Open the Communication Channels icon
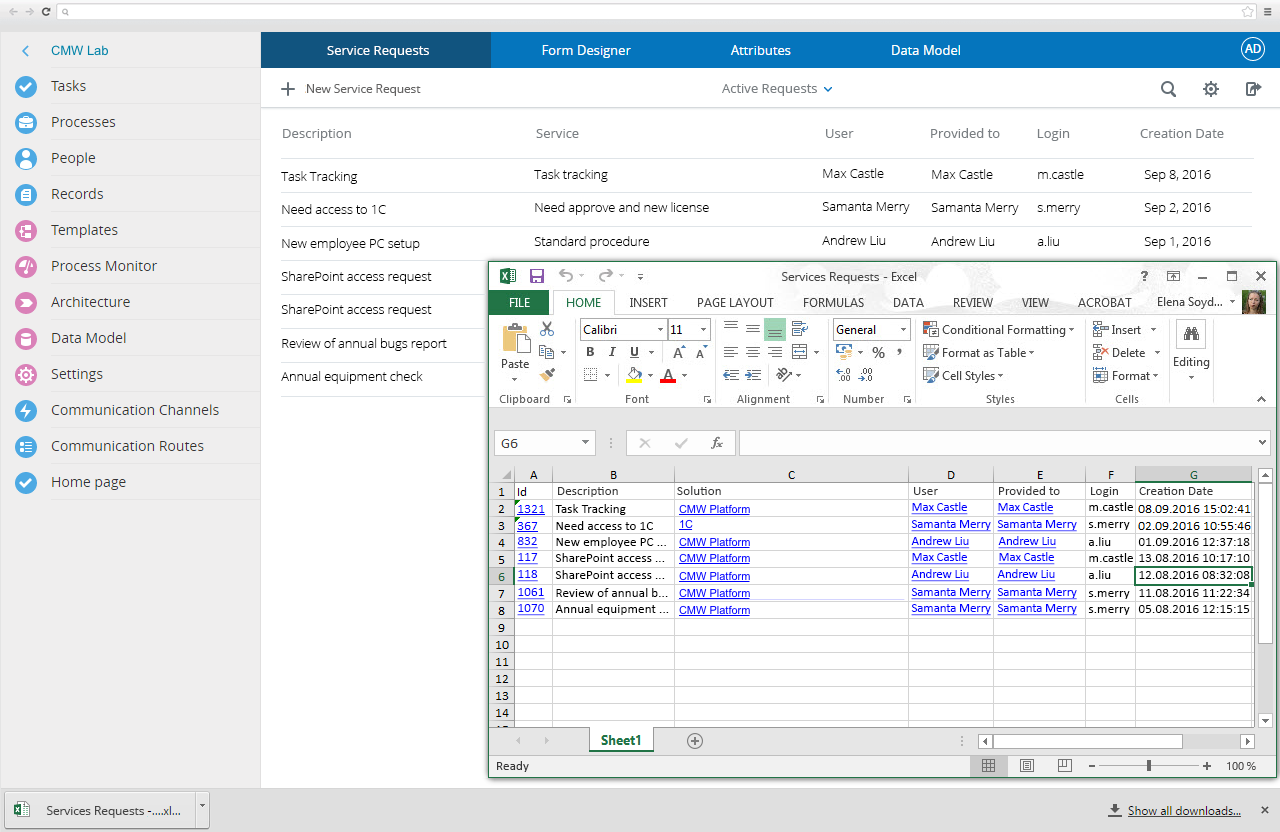 26,411
